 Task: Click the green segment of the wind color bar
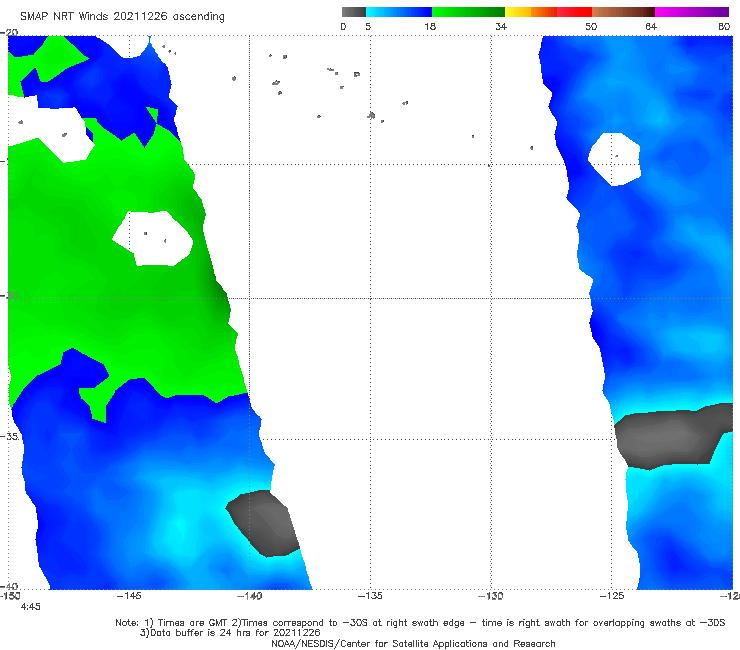[469, 12]
